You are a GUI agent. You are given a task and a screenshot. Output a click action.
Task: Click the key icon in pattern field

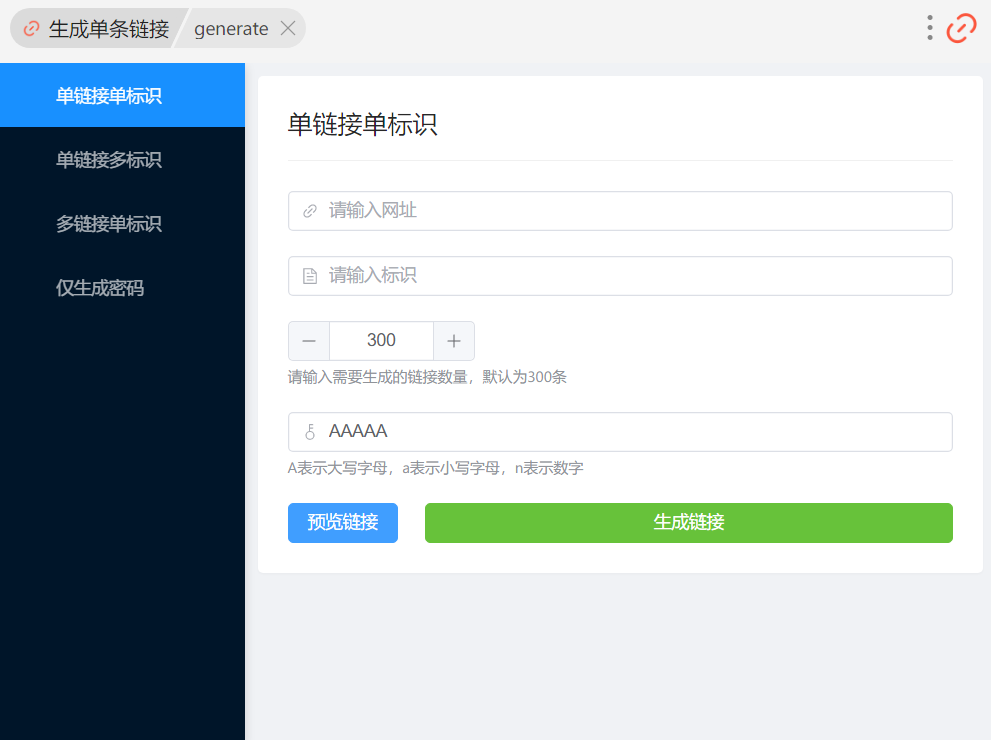pos(310,432)
